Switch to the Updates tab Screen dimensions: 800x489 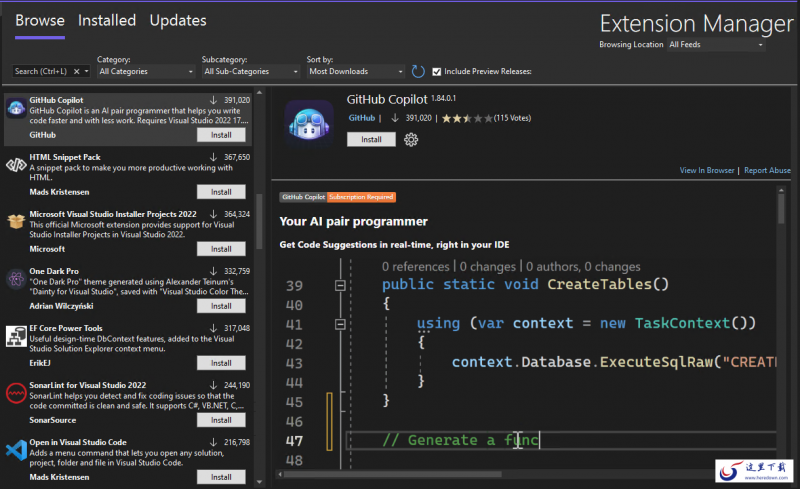point(178,21)
